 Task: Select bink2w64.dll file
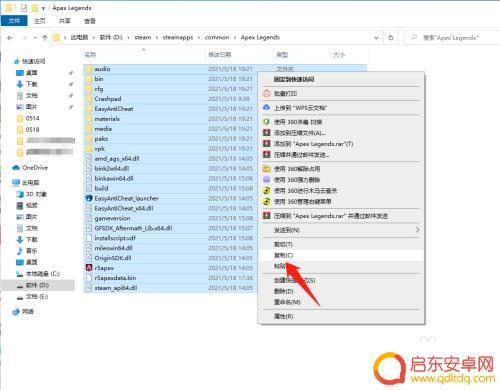[x=112, y=169]
